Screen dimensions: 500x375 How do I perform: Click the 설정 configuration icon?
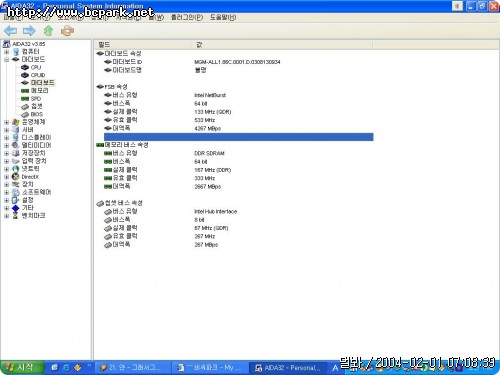pos(16,200)
